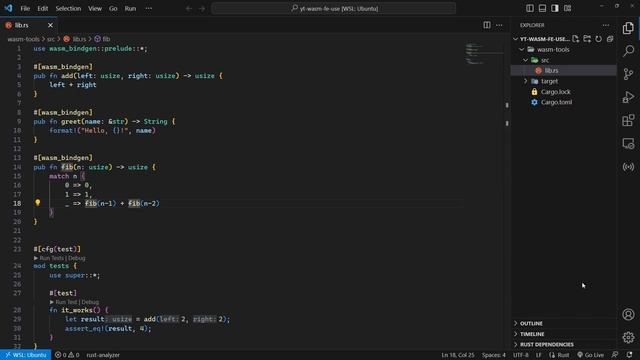The width and height of the screenshot is (640, 360).
Task: Open the Explorer view in activity bar
Action: point(628,28)
